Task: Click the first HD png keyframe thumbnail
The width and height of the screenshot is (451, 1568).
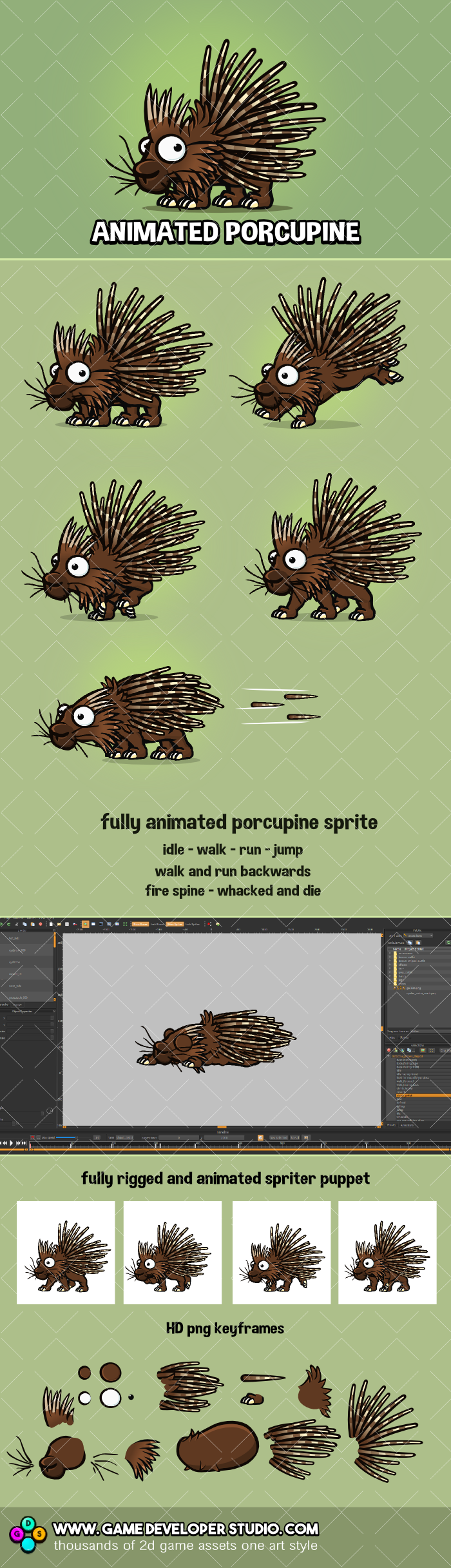Action: tap(66, 1252)
